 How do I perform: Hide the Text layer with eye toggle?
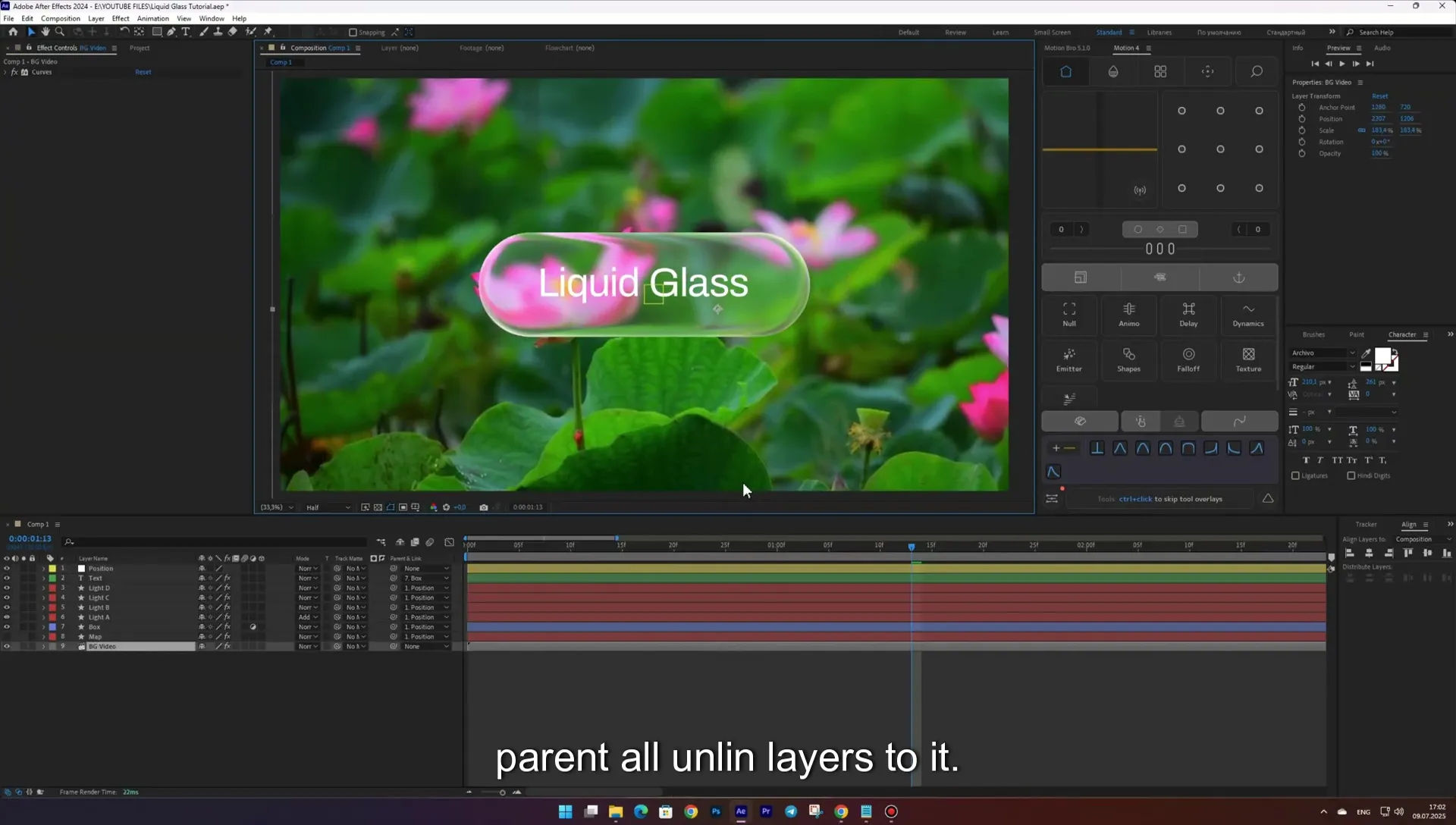tap(7, 579)
